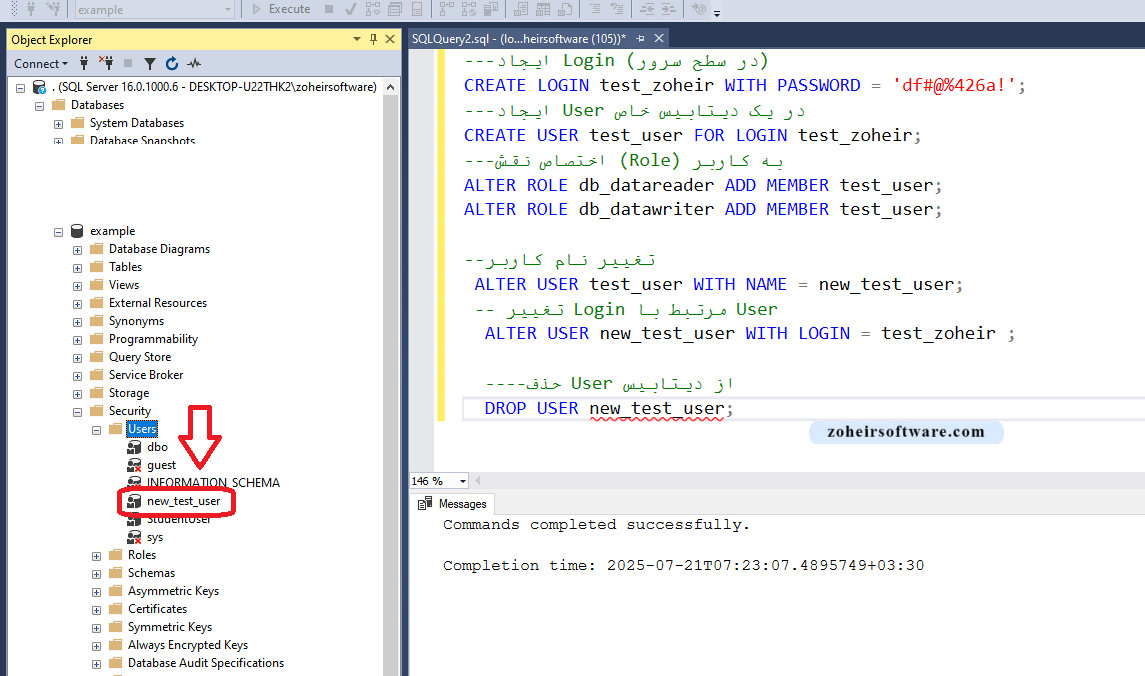The width and height of the screenshot is (1145, 676).
Task: Click the Filter funnel icon
Action: (150, 64)
